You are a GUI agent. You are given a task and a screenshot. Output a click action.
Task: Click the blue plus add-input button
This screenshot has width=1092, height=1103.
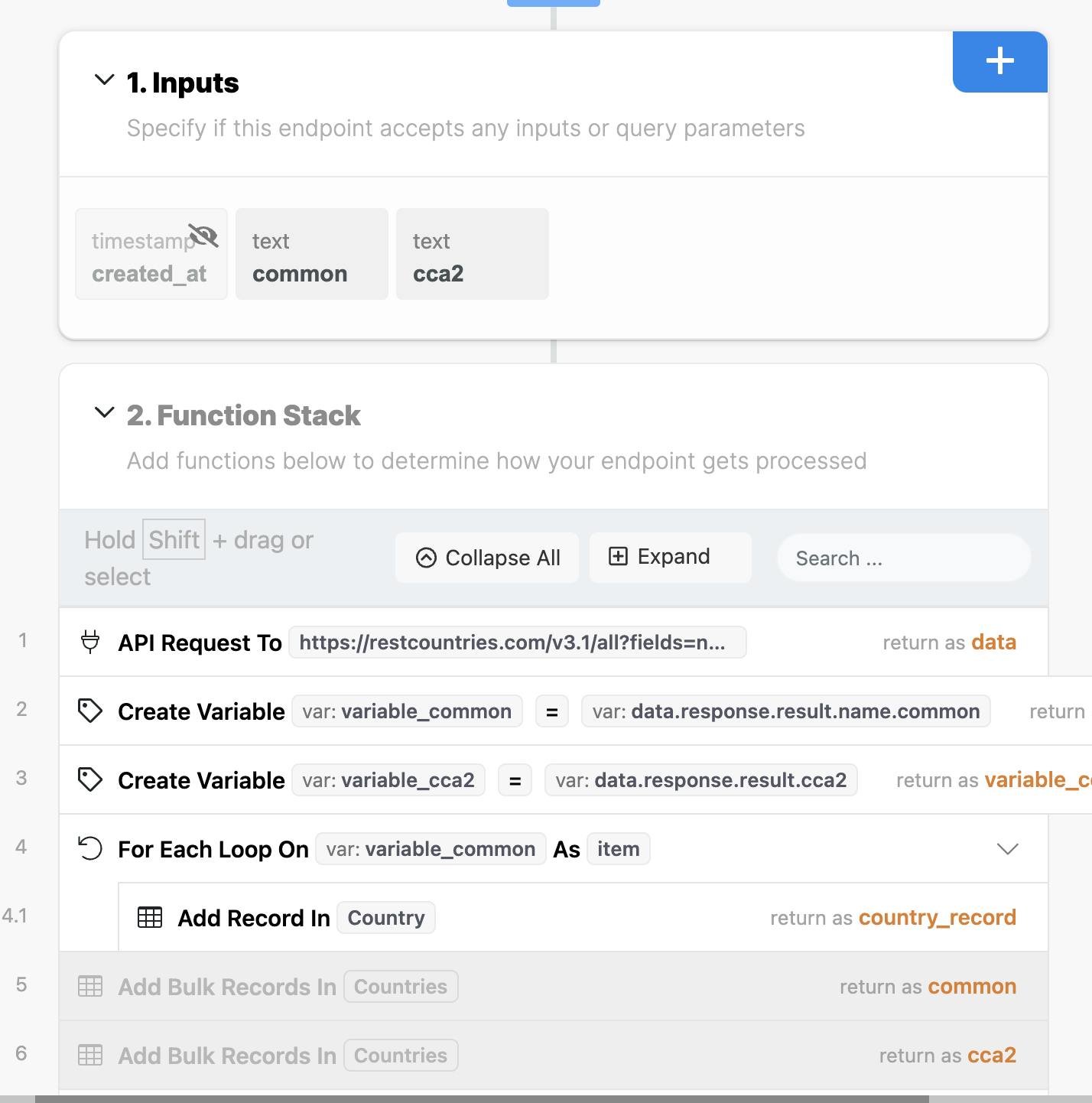(999, 61)
